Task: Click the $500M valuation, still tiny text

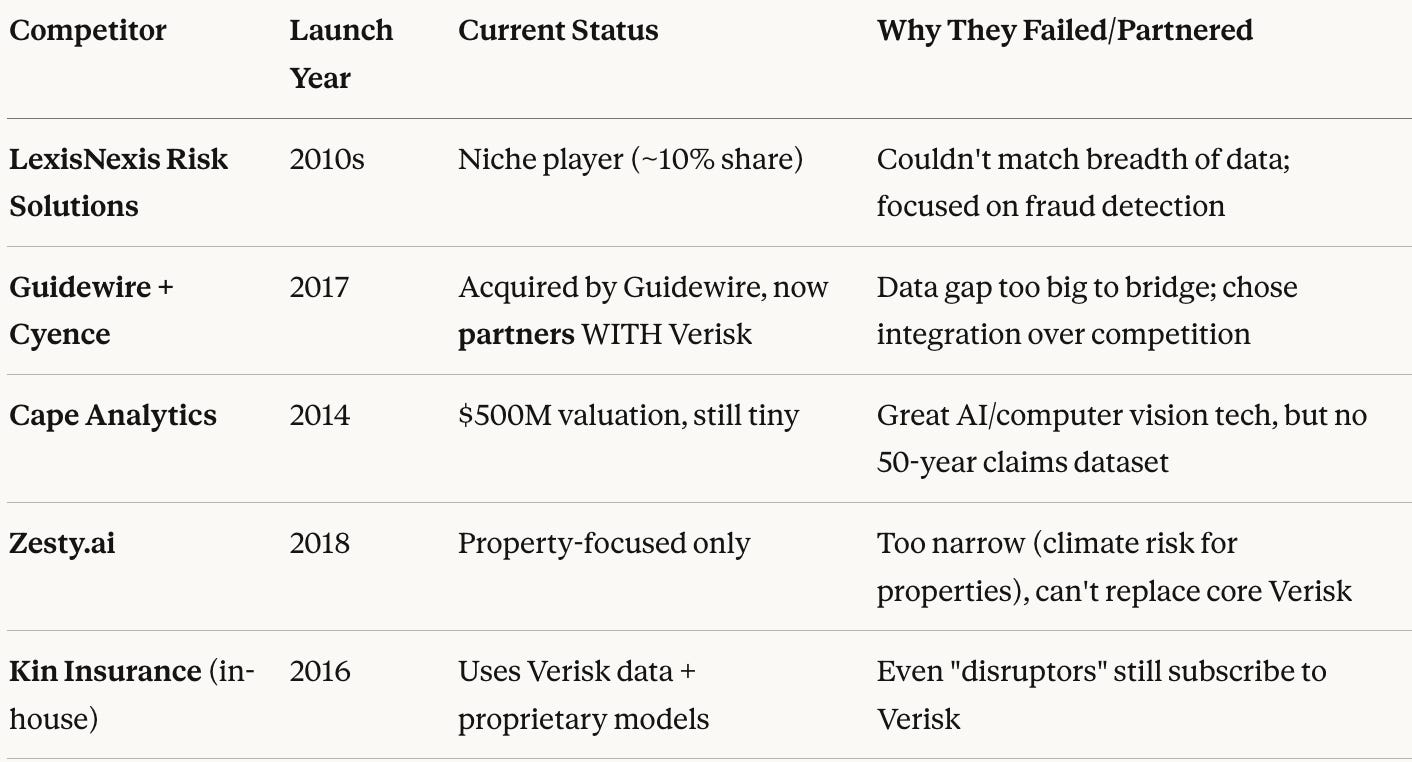Action: click(628, 415)
